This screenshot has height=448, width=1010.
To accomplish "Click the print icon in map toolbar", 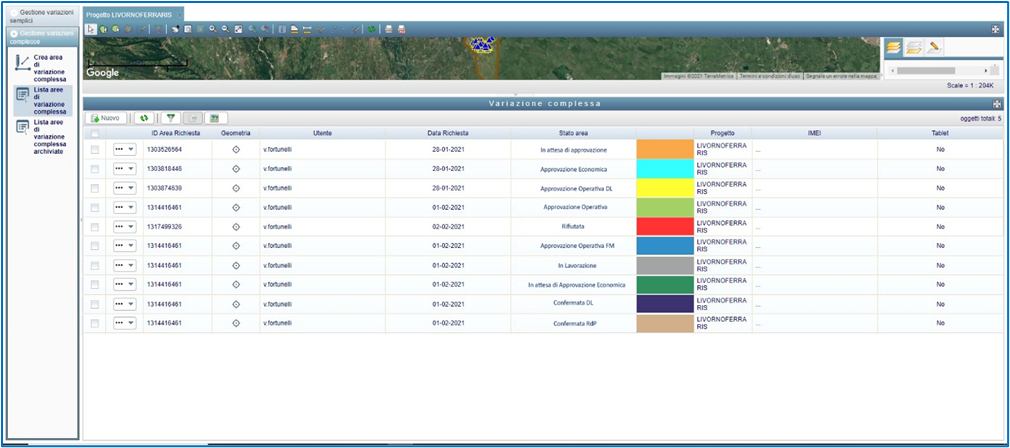I will point(389,30).
